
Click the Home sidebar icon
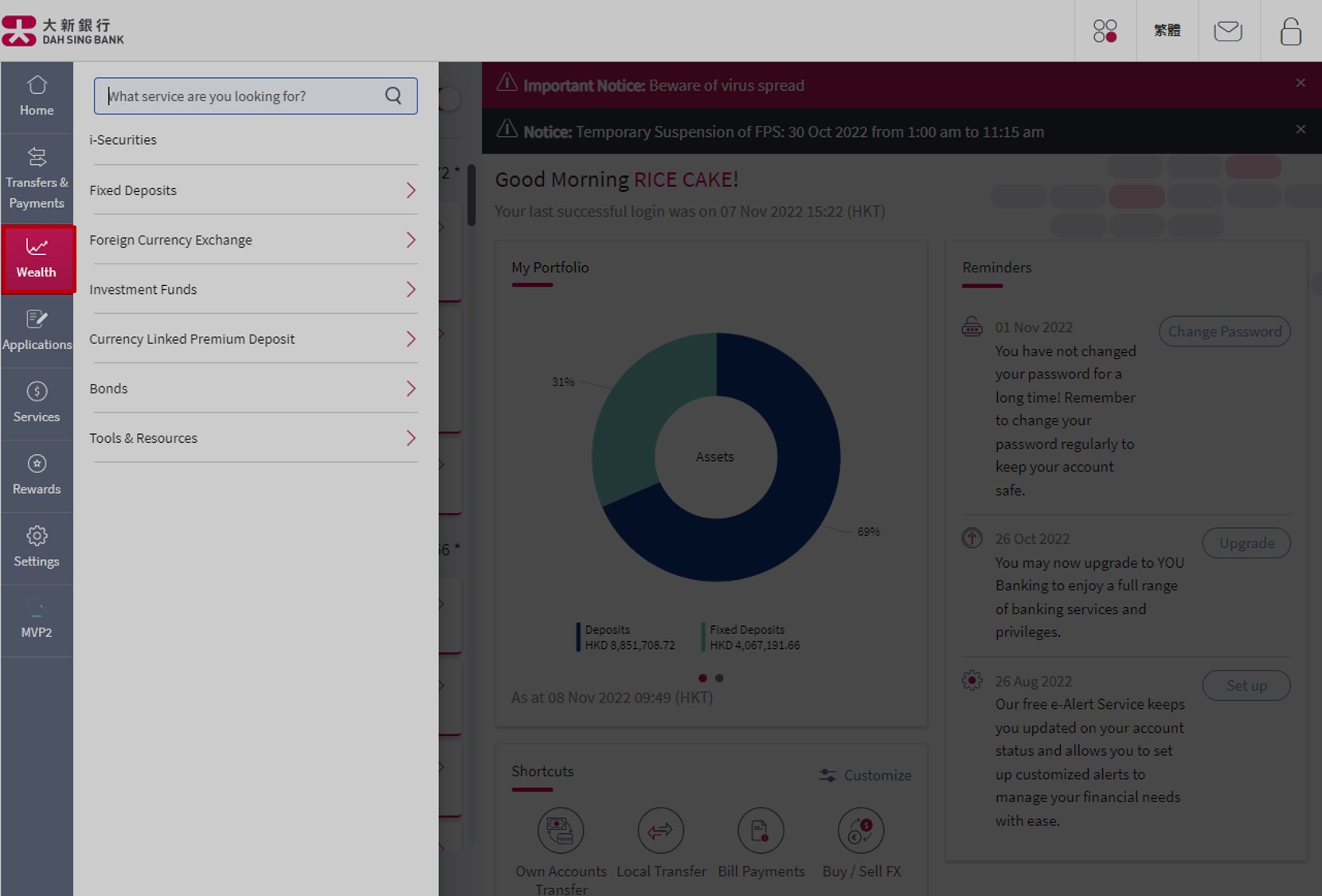[x=37, y=96]
